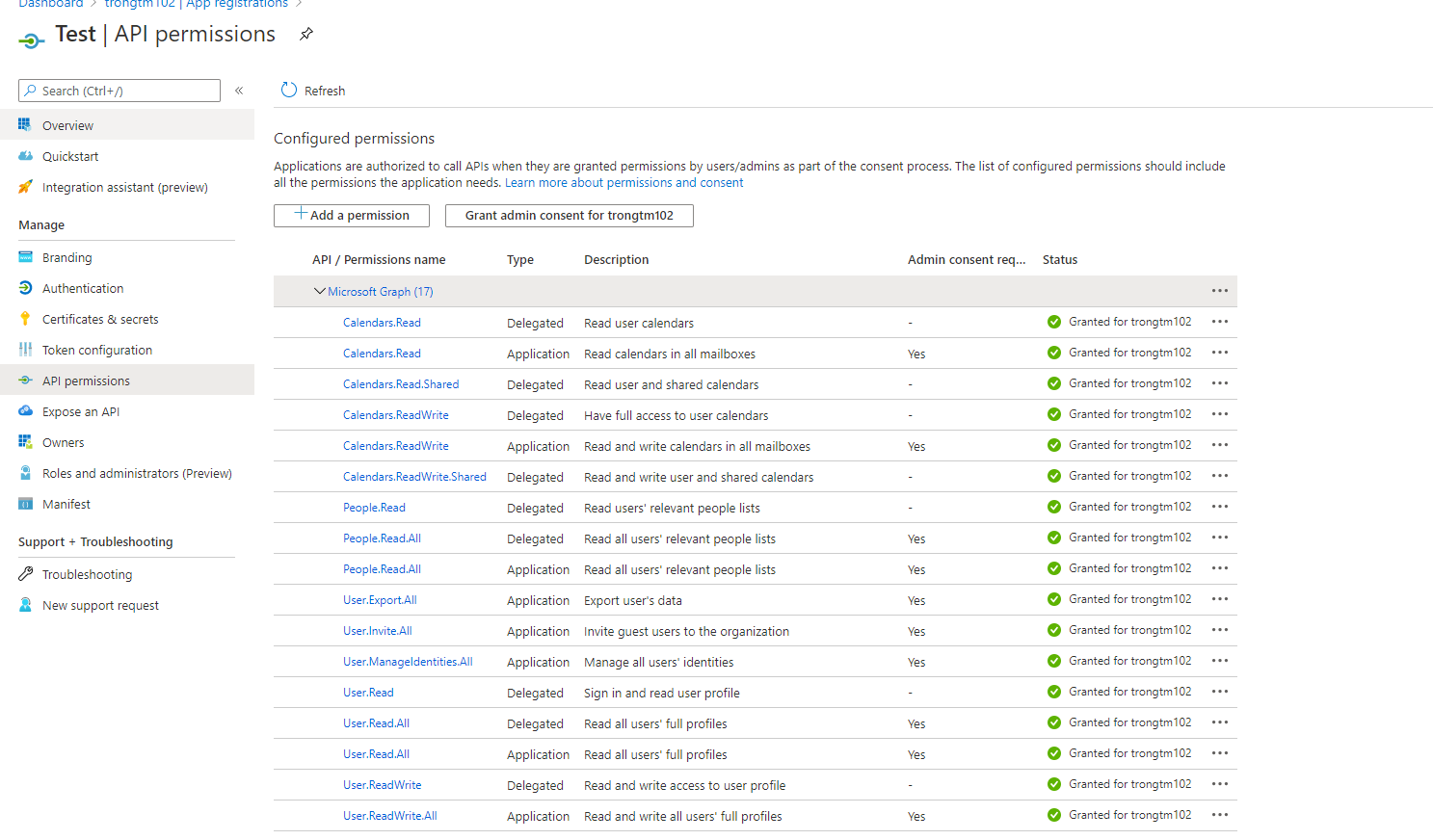Viewport: 1433px width, 840px height.
Task: Click Add a permission button
Action: pyautogui.click(x=352, y=215)
